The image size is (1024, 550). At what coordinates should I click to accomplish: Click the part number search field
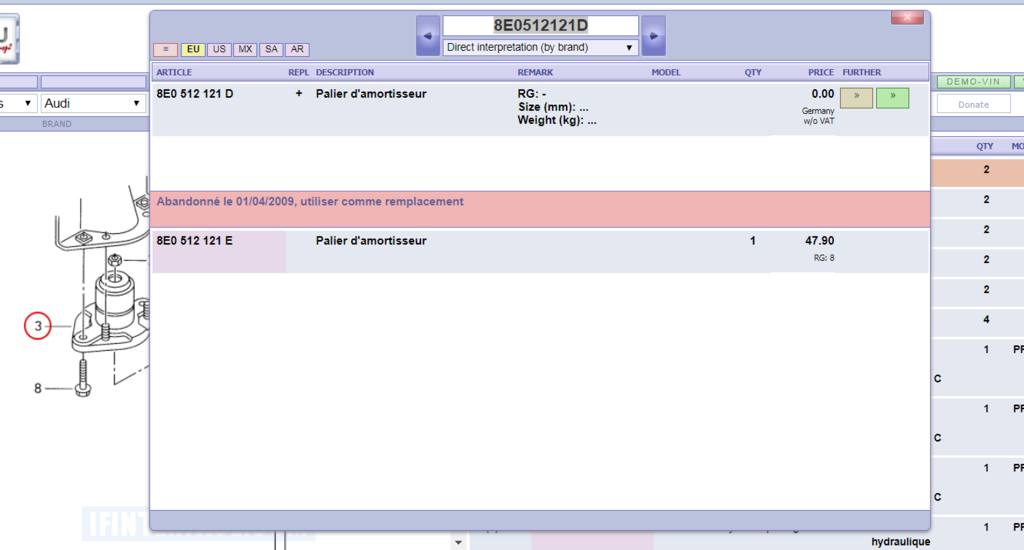point(540,25)
